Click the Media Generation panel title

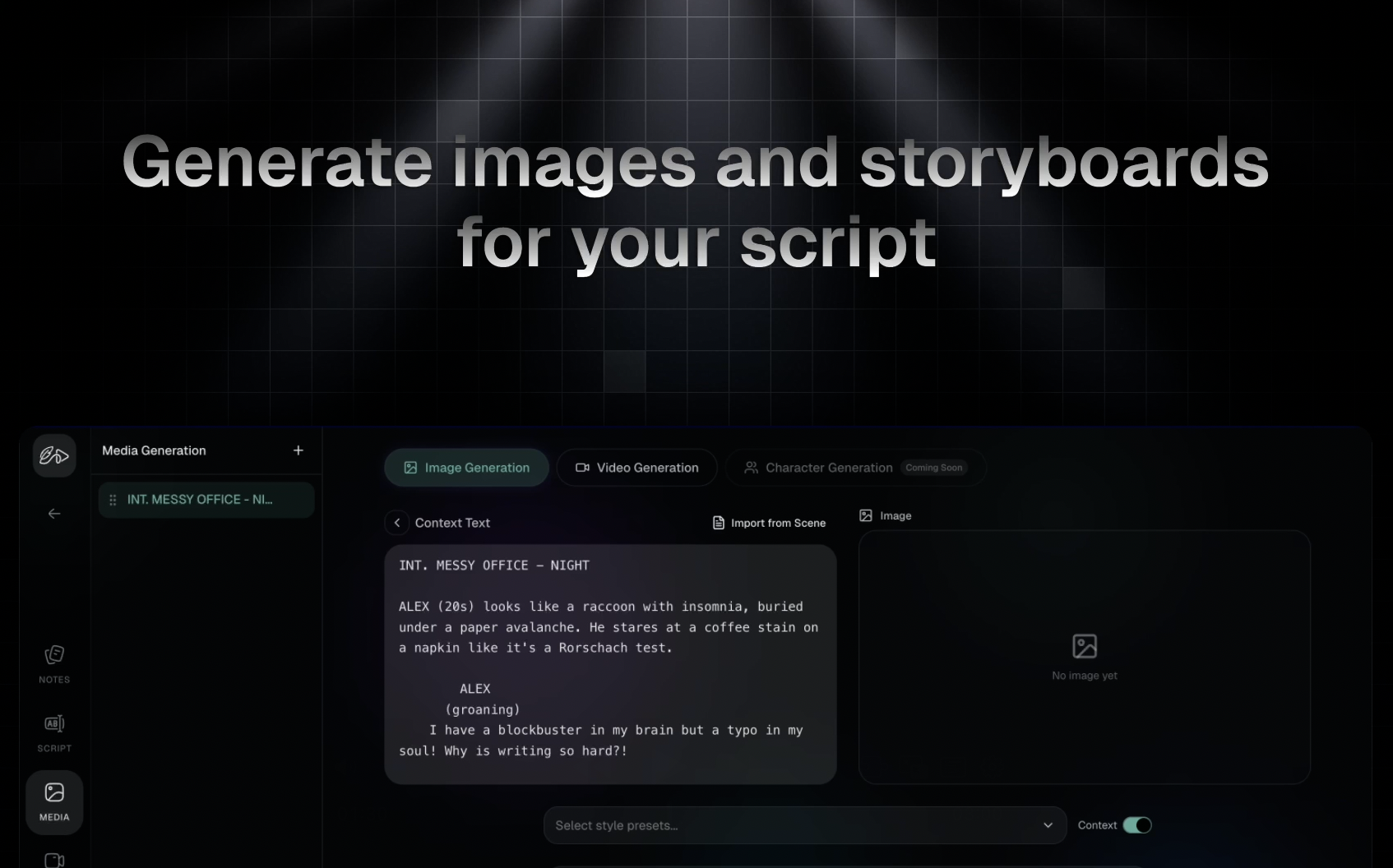coord(154,450)
